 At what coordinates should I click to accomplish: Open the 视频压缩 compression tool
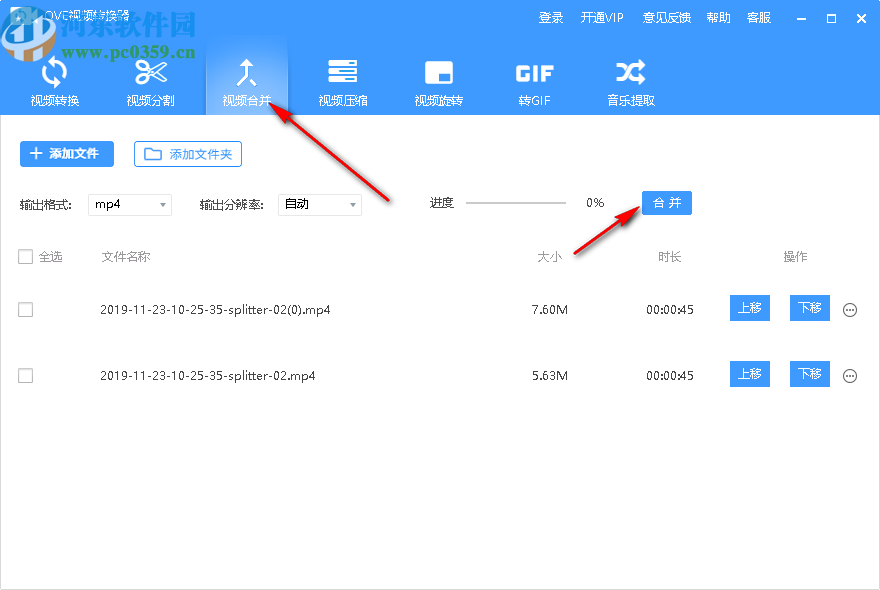pyautogui.click(x=342, y=82)
